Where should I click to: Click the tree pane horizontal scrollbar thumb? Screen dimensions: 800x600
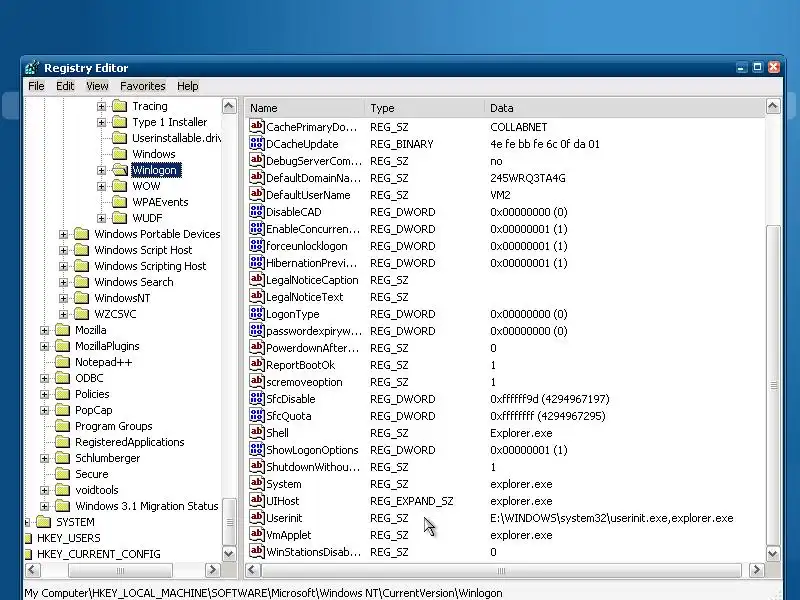point(120,570)
